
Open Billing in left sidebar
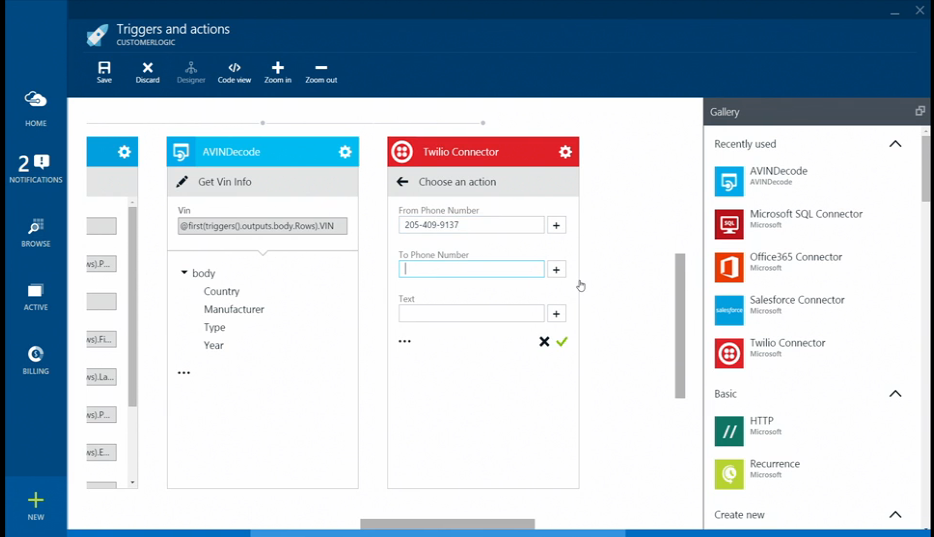[35, 359]
